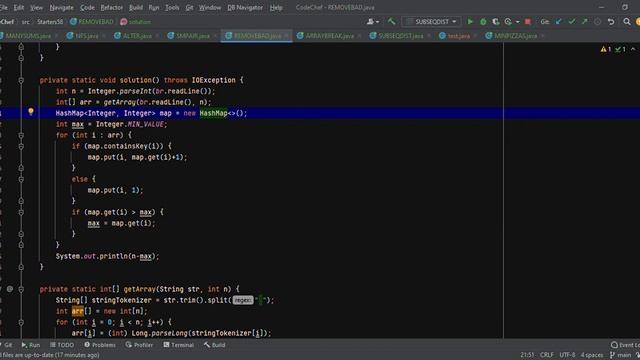
Task: Switch to the ARRAYBREAK.java tab
Action: [x=329, y=36]
